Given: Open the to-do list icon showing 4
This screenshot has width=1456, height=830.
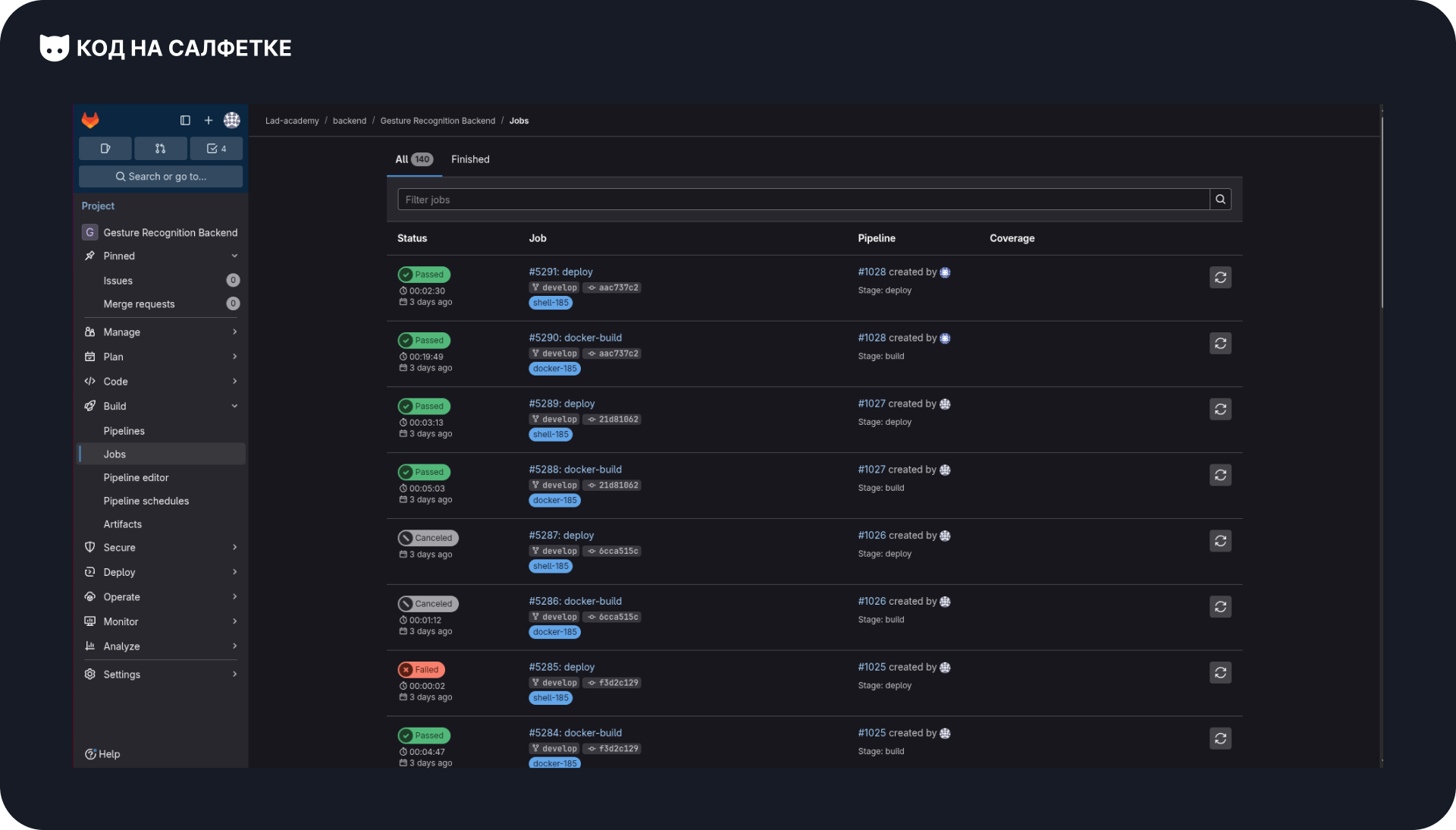Looking at the screenshot, I should coord(216,149).
